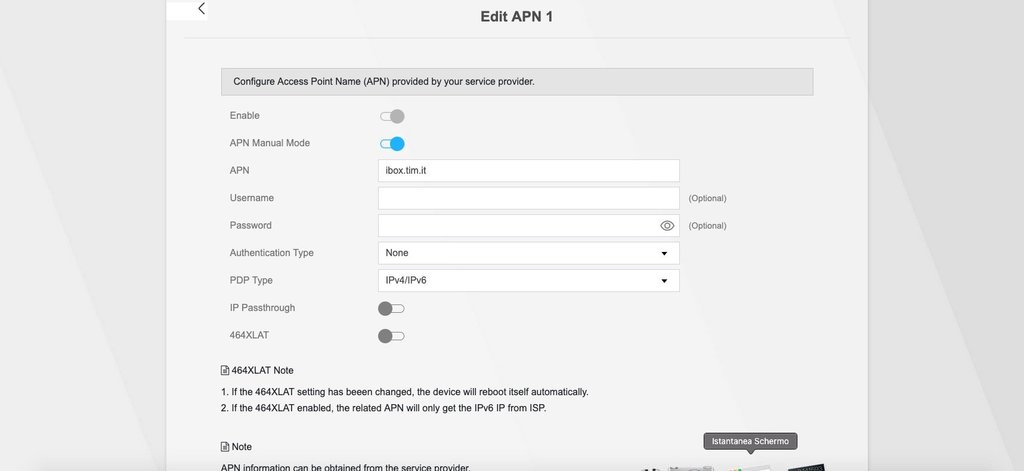Click the Authentication Type label
Image resolution: width=1024 pixels, height=471 pixels.
coord(272,253)
